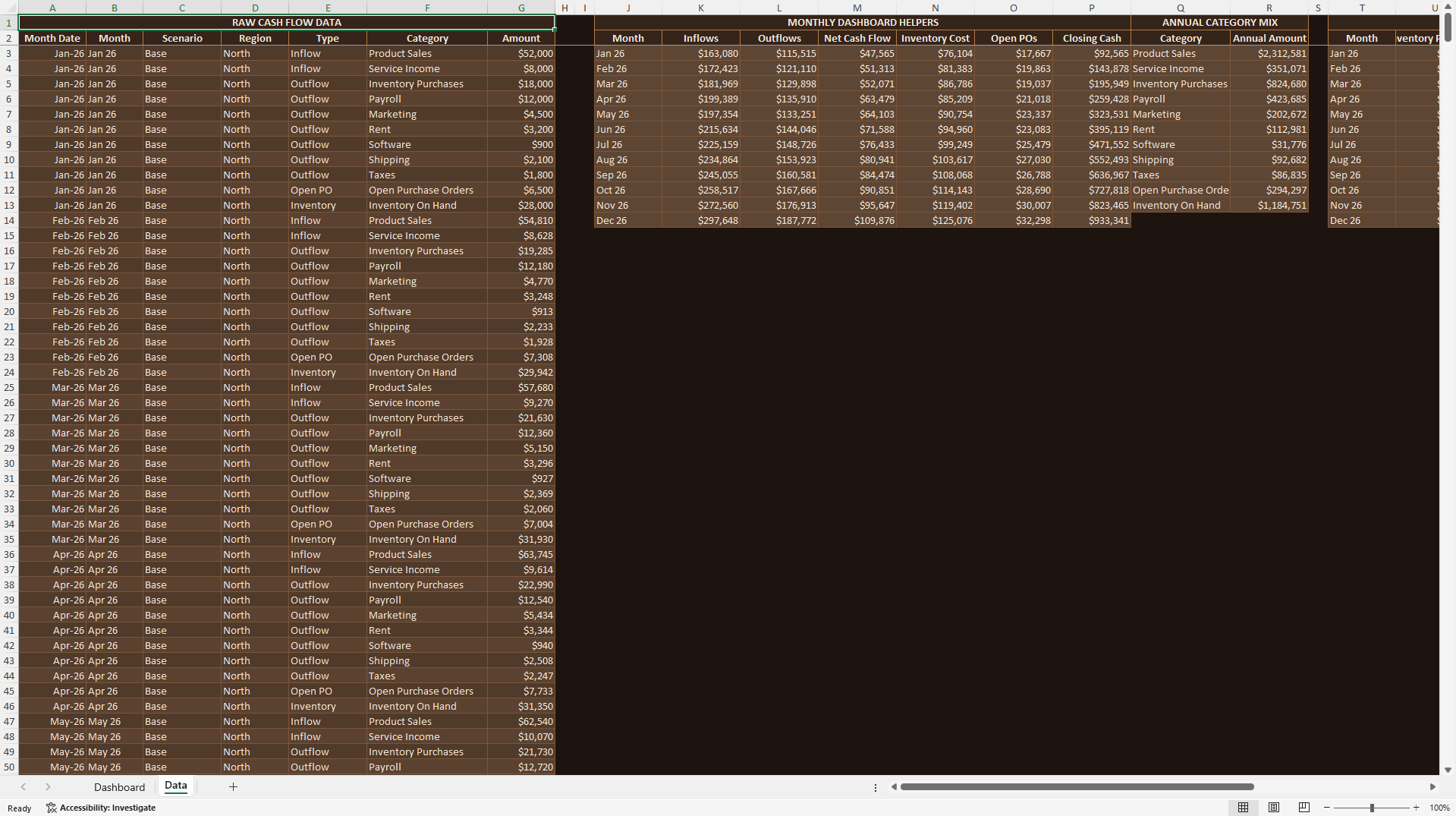Click the Annual Amount header

click(x=1269, y=38)
